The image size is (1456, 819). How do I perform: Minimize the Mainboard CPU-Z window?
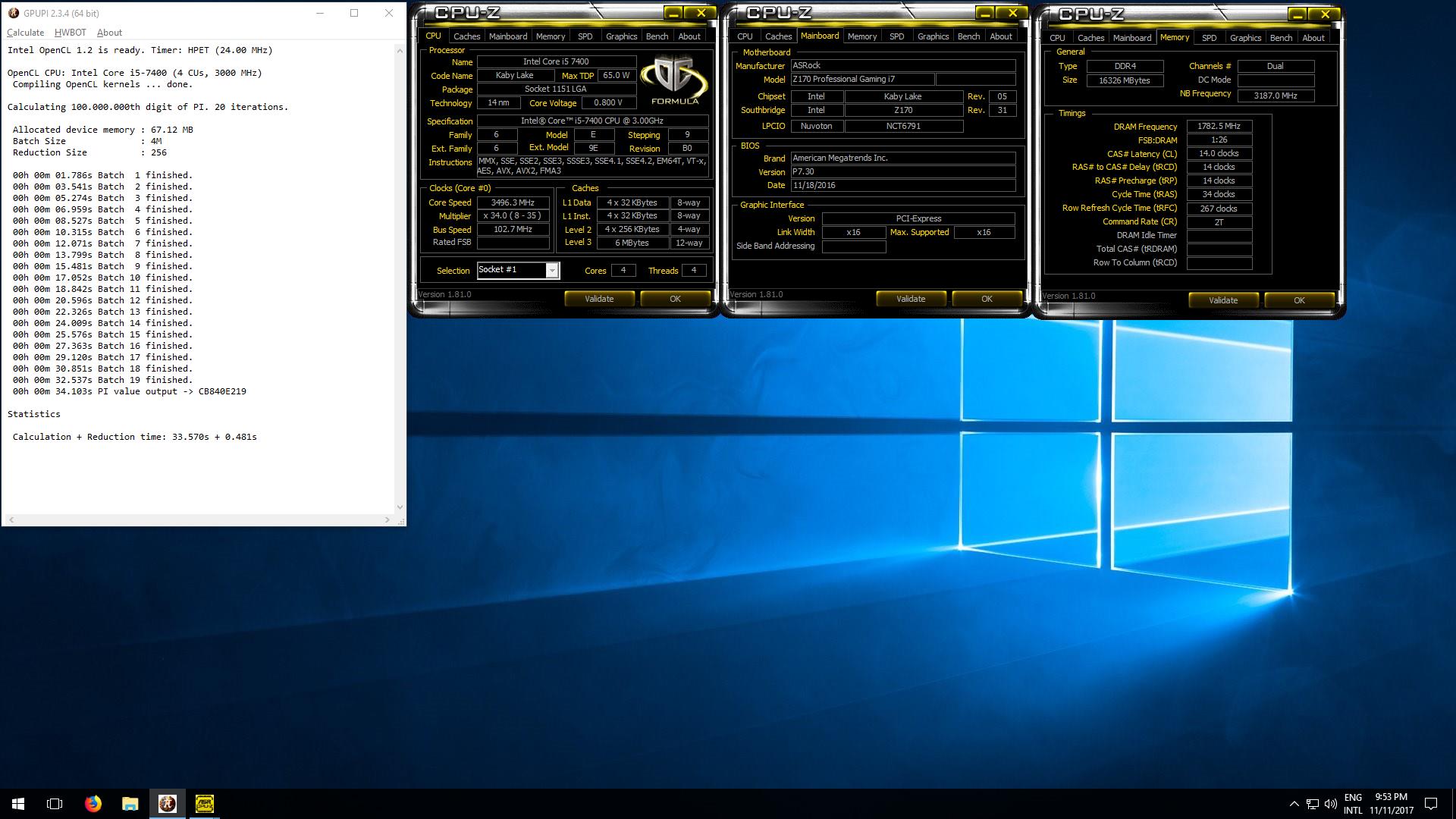click(x=984, y=13)
